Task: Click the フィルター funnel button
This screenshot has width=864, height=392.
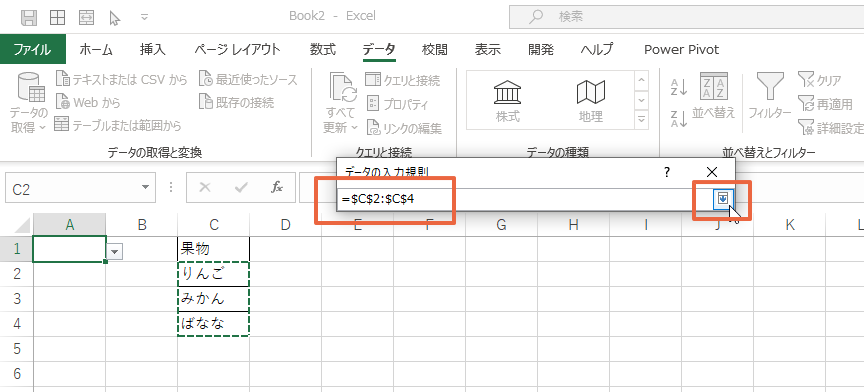Action: click(770, 96)
